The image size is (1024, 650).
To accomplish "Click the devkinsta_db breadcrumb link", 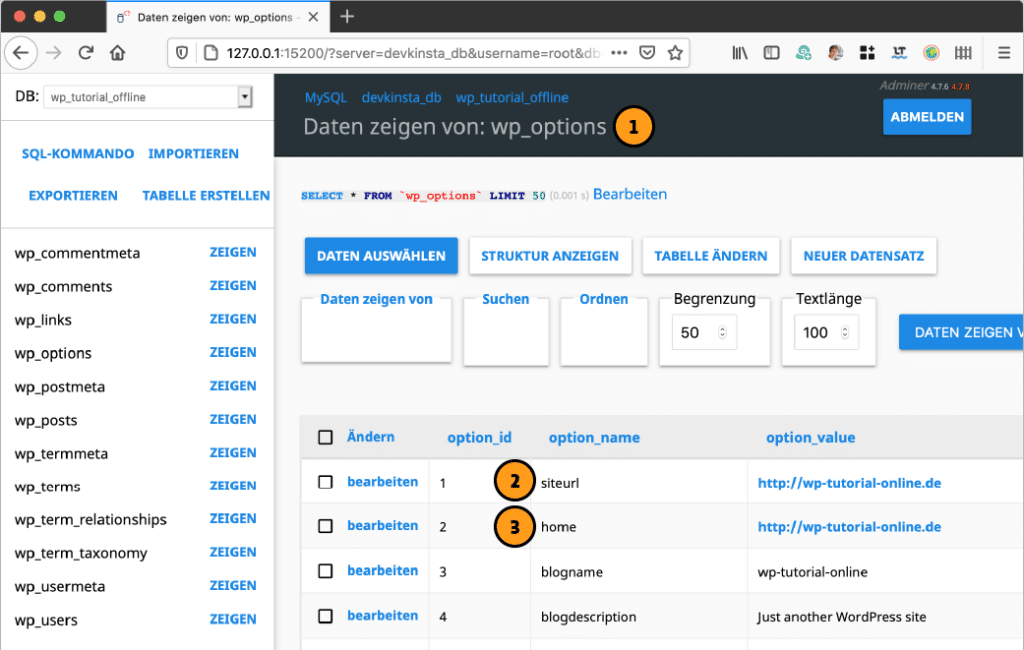I will 402,97.
